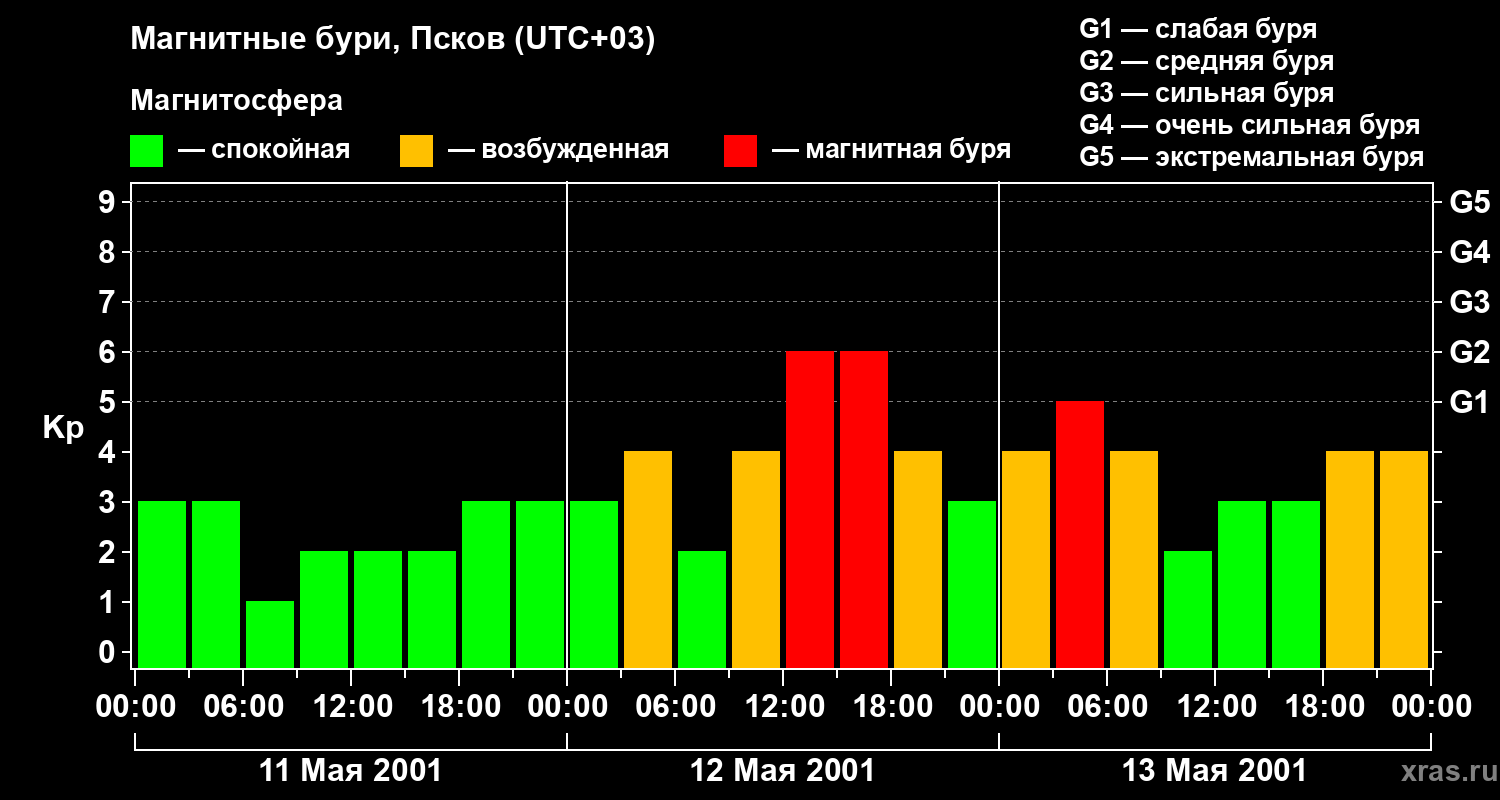Click the 13 May green bar starting at 12:00

[1242, 584]
